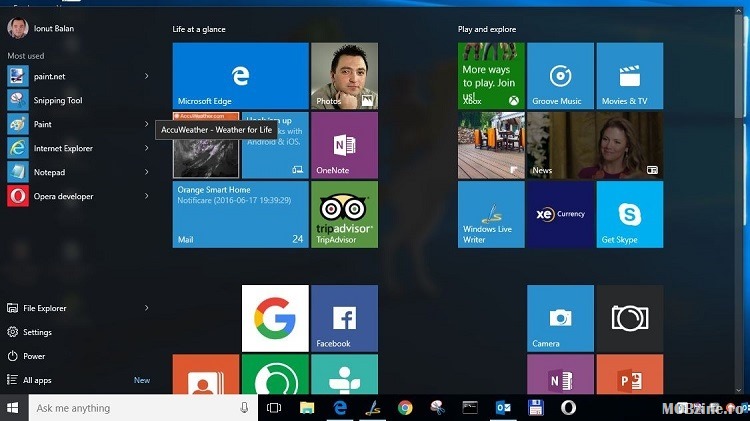The height and width of the screenshot is (421, 750).
Task: Expand the paint.net jump list arrow
Action: point(146,76)
